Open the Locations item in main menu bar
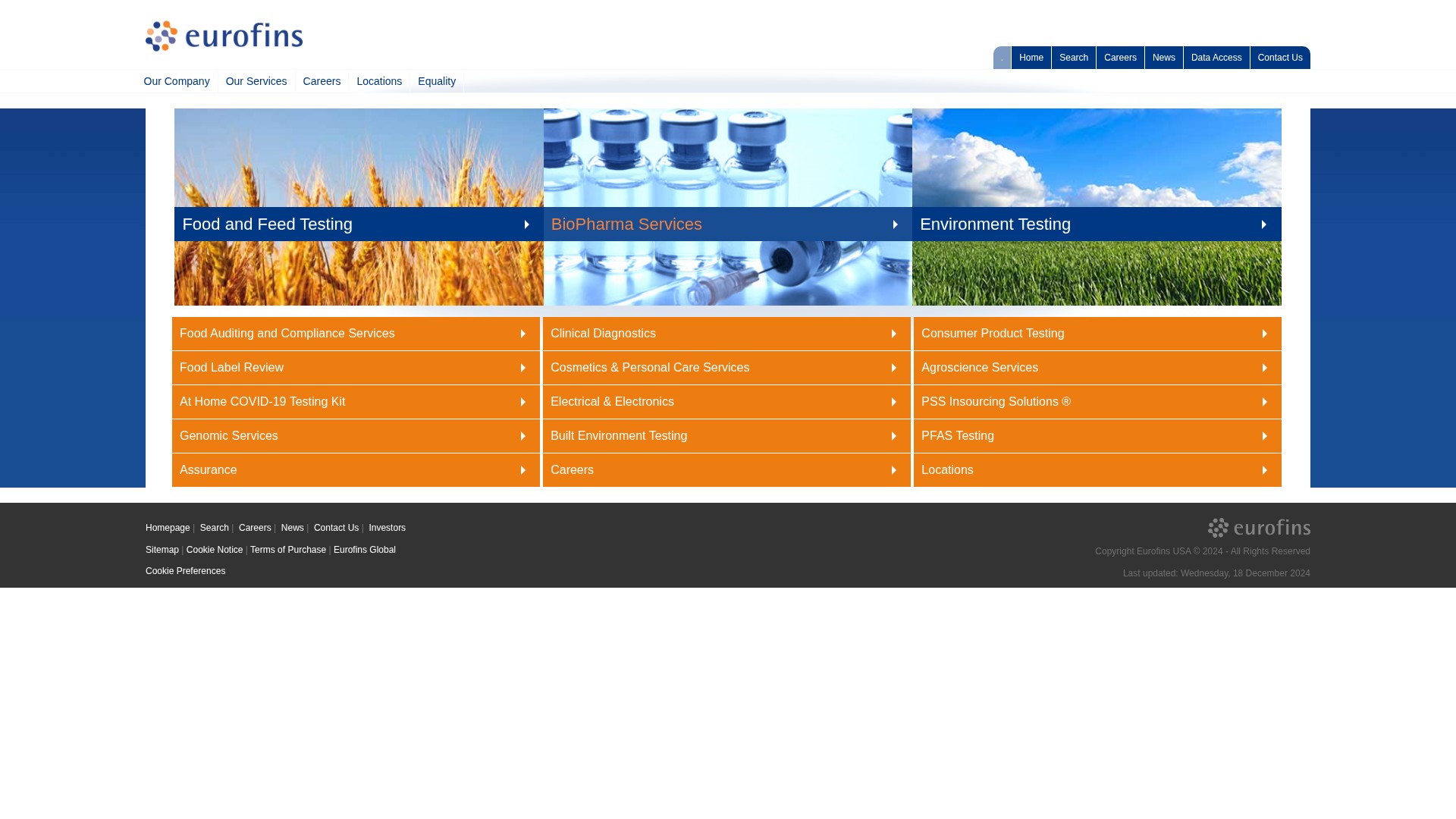Image resolution: width=1456 pixels, height=819 pixels. [x=379, y=81]
